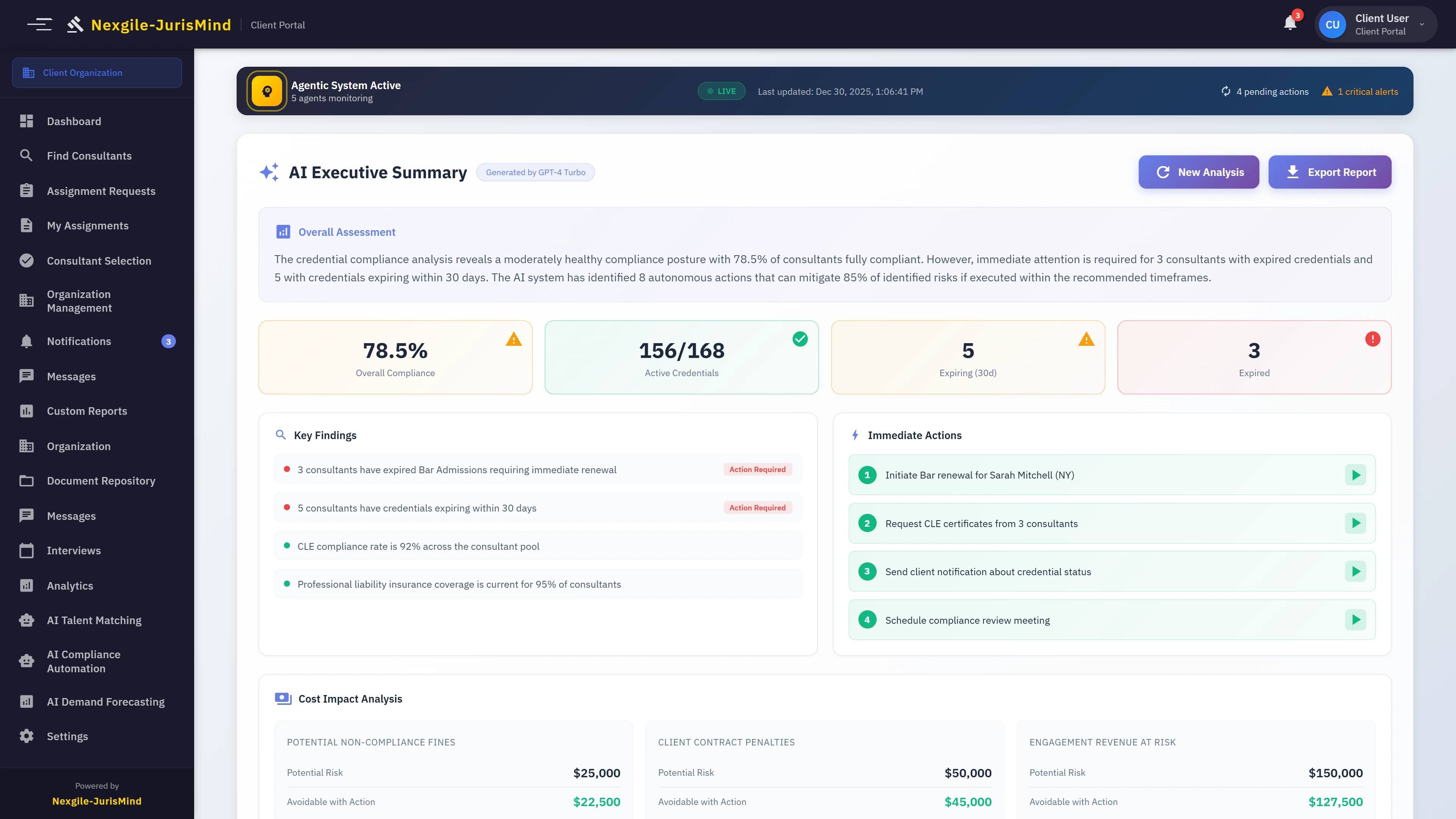Open AI Demand Forecasting
The width and height of the screenshot is (1456, 819).
pos(105,701)
